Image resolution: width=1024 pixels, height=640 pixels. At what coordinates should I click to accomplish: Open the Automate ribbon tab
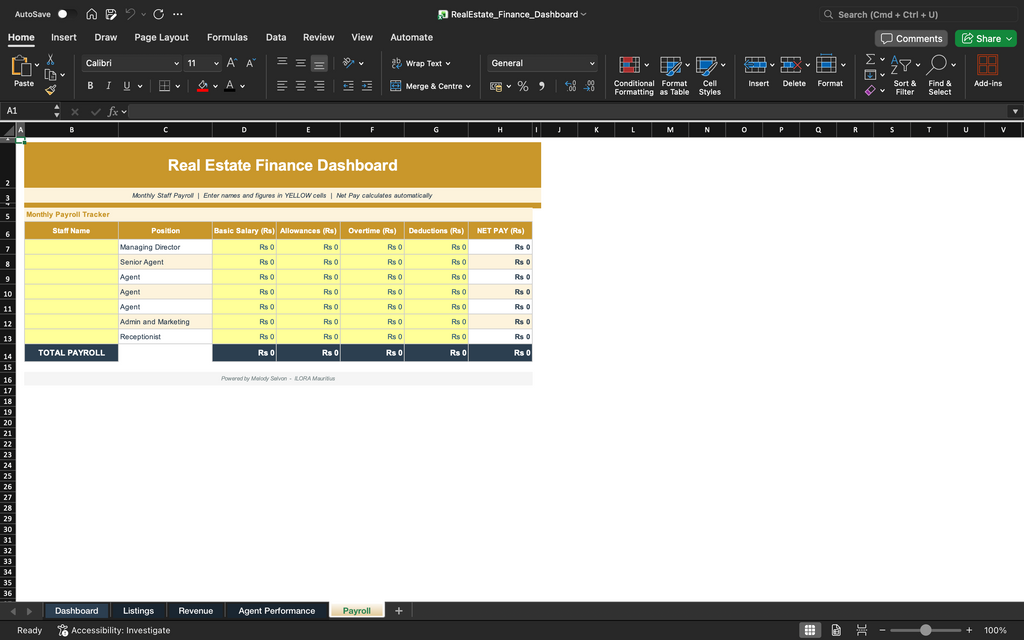(411, 37)
